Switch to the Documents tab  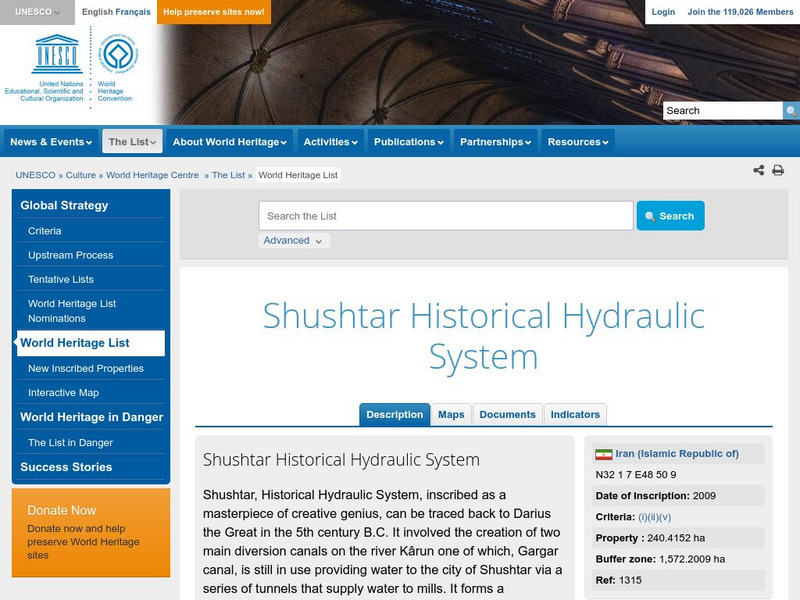tap(508, 414)
